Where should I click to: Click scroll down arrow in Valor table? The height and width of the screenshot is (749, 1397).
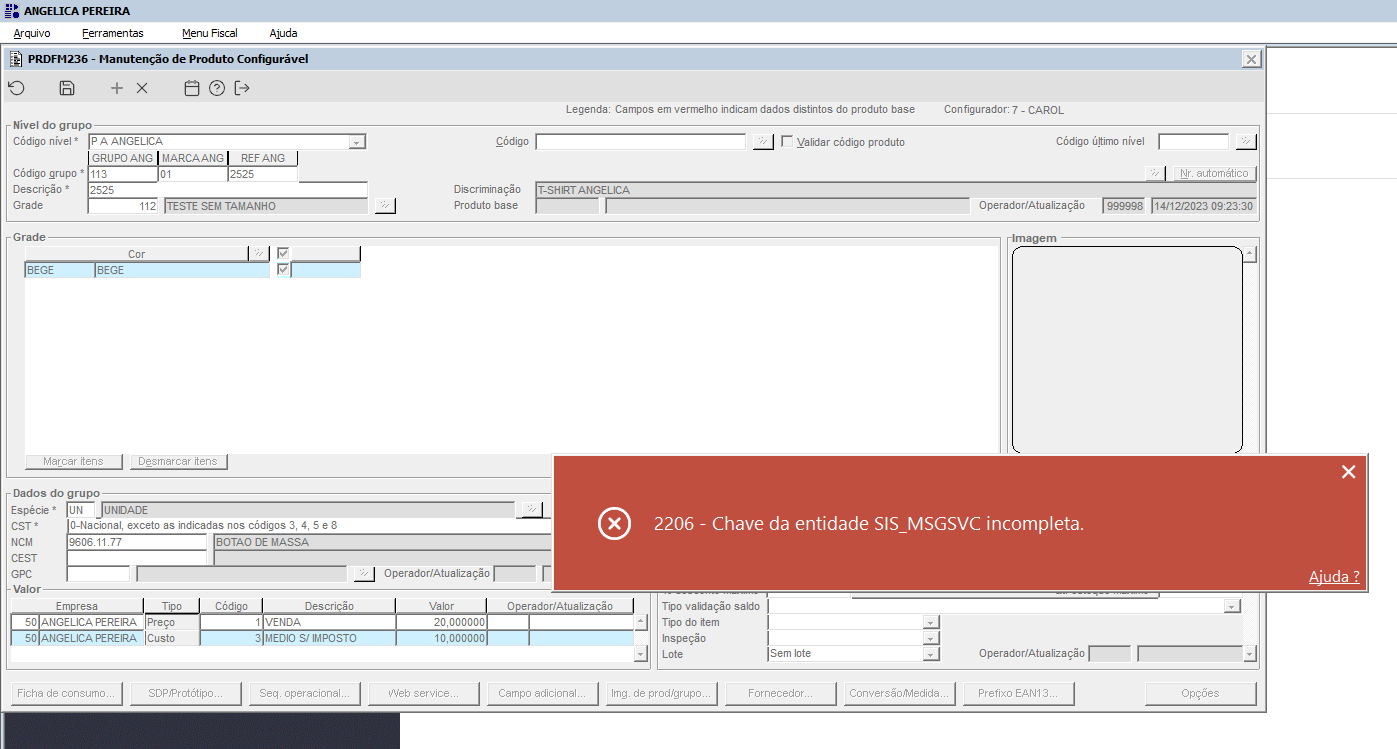[x=641, y=654]
